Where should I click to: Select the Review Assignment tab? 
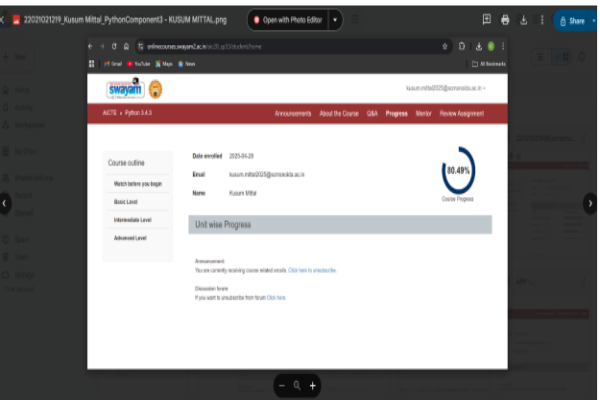coord(461,114)
